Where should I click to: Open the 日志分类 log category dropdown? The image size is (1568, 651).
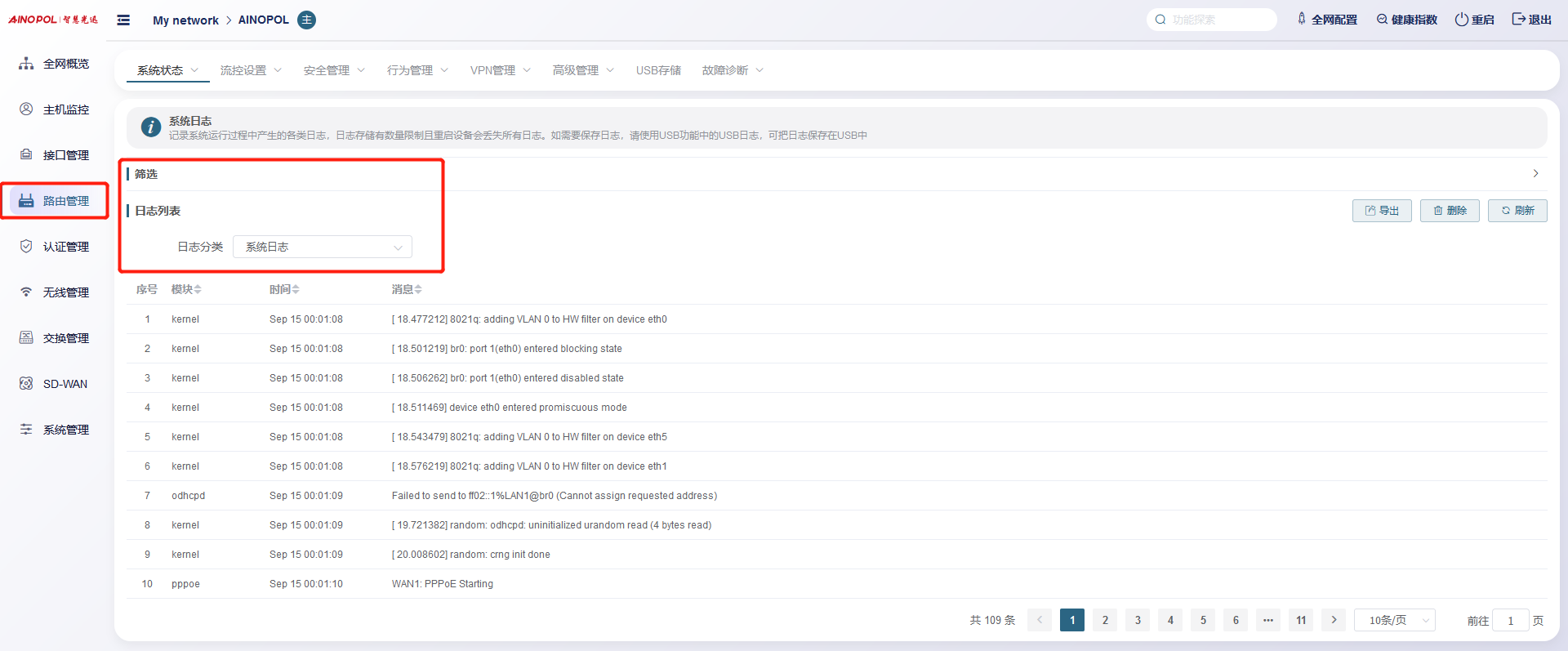pyautogui.click(x=323, y=247)
